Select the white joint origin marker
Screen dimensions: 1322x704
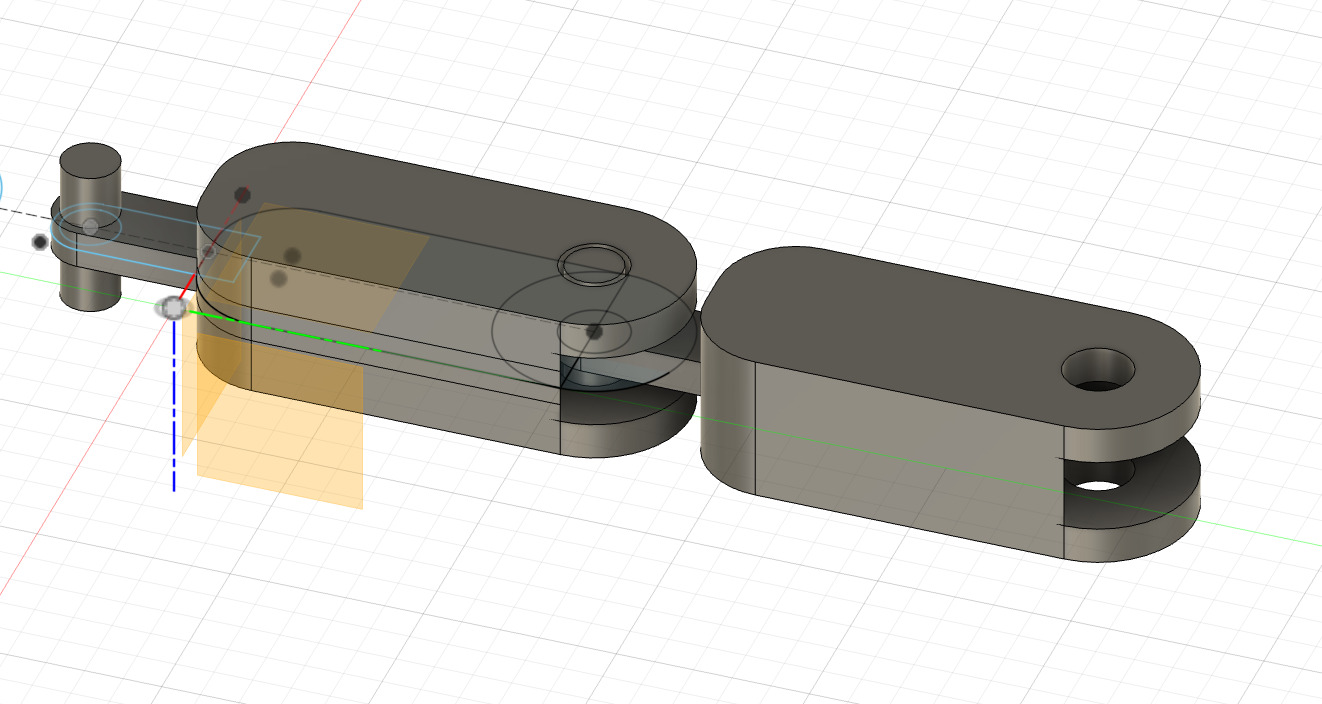pos(173,309)
